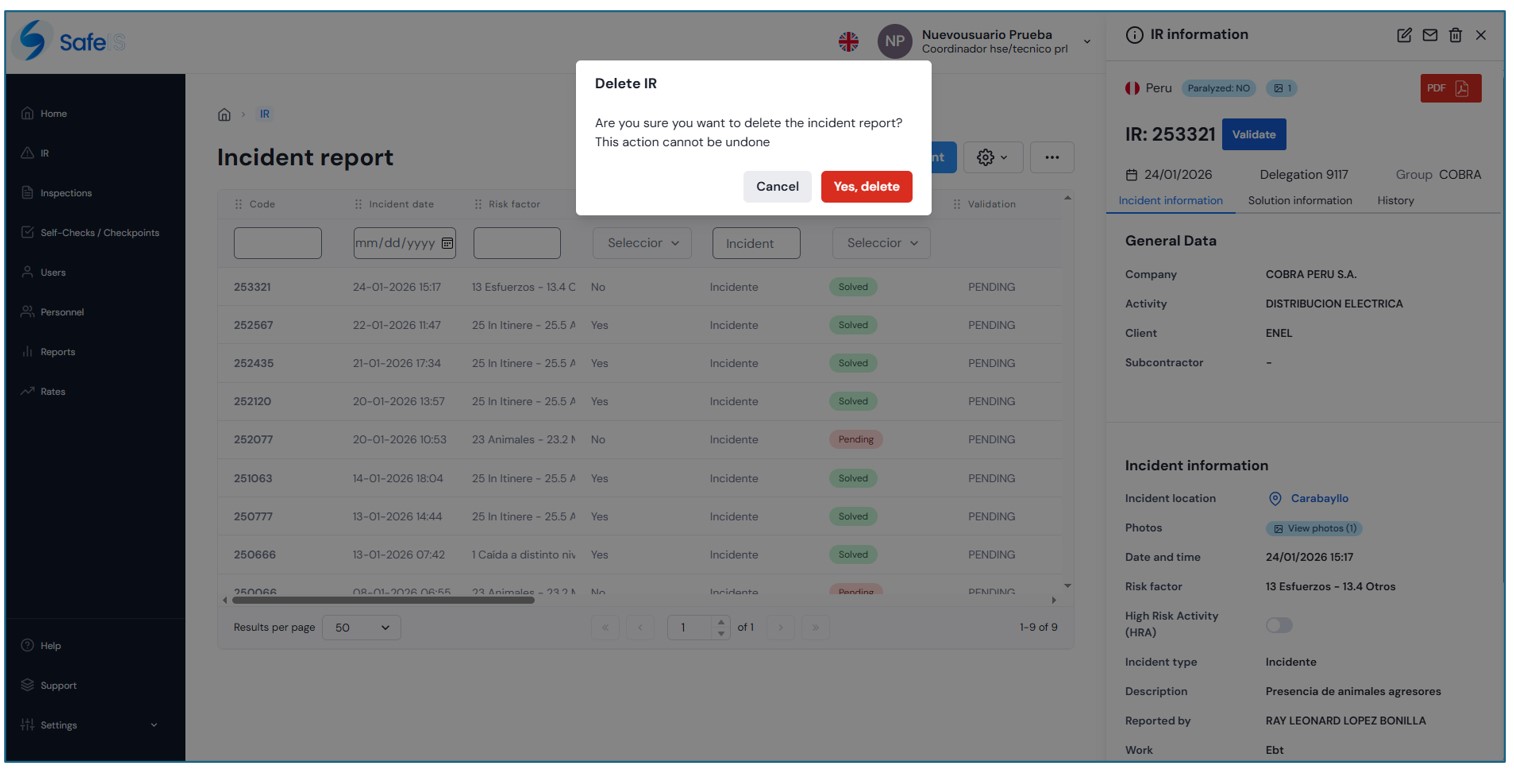Screen dimensions: 1514x771
Task: Open the Carabayllo location link
Action: coord(1318,498)
